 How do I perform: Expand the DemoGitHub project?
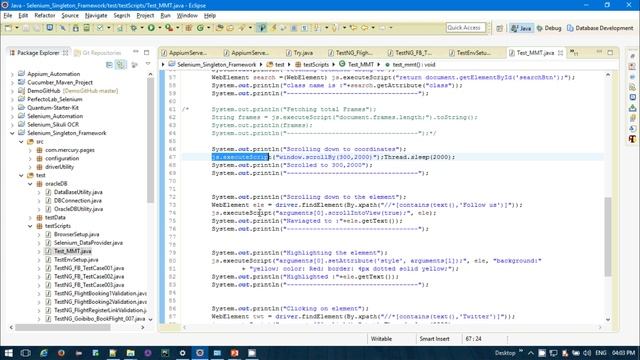pyautogui.click(x=12, y=91)
